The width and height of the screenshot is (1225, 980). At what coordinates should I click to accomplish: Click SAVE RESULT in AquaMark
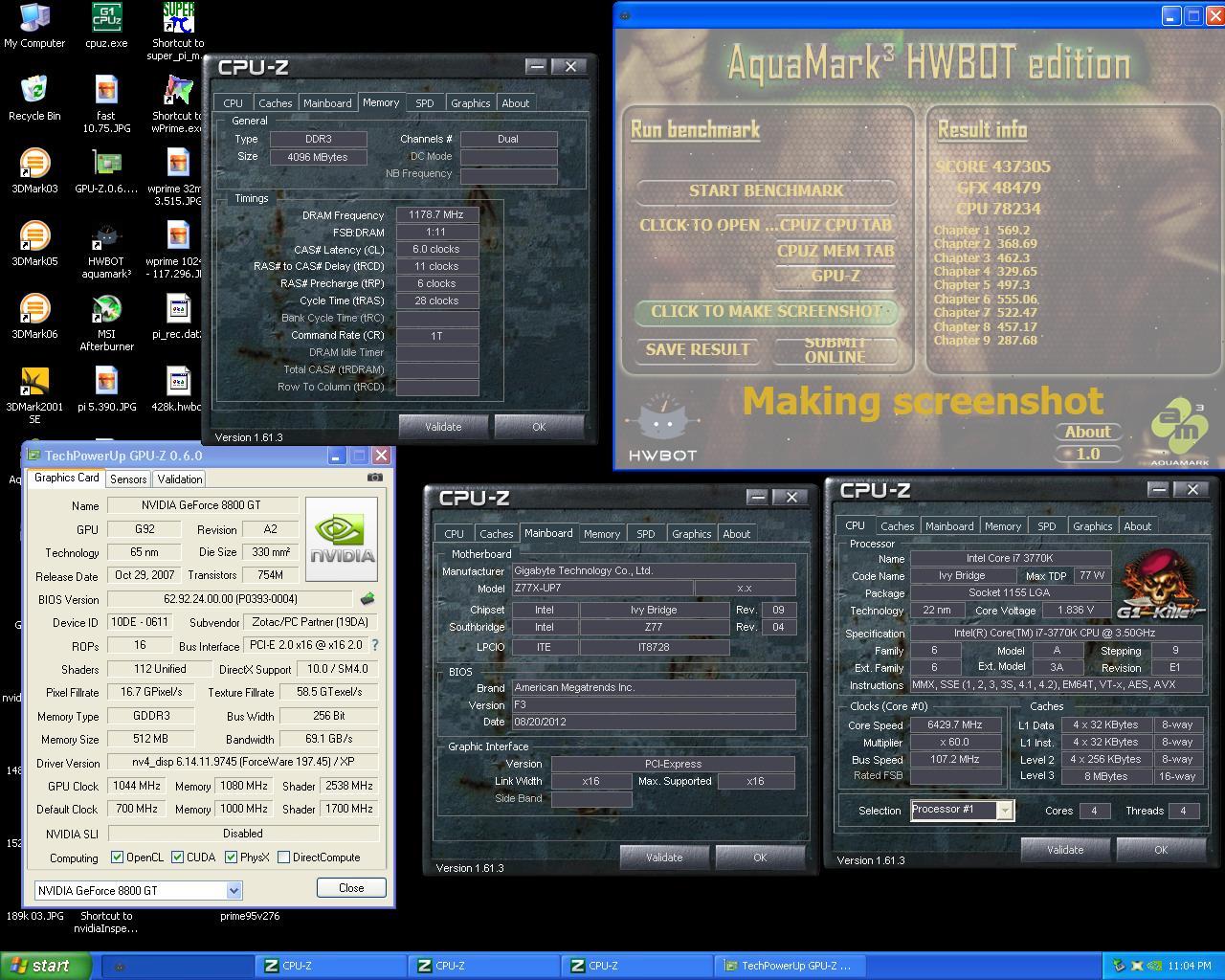(x=698, y=349)
